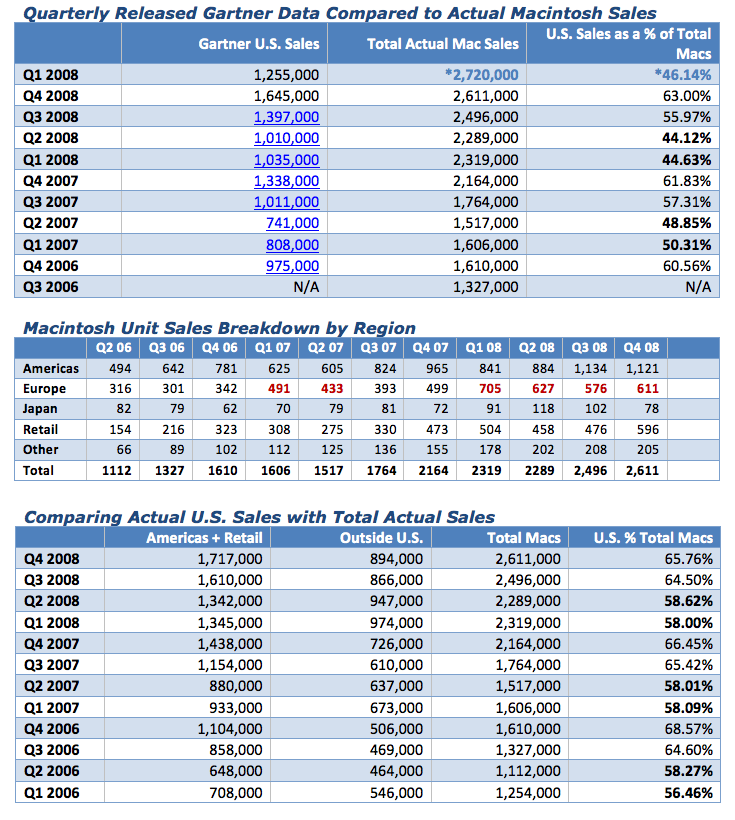This screenshot has width=735, height=820.
Task: Click the bold 44.12% value
Action: 687,138
